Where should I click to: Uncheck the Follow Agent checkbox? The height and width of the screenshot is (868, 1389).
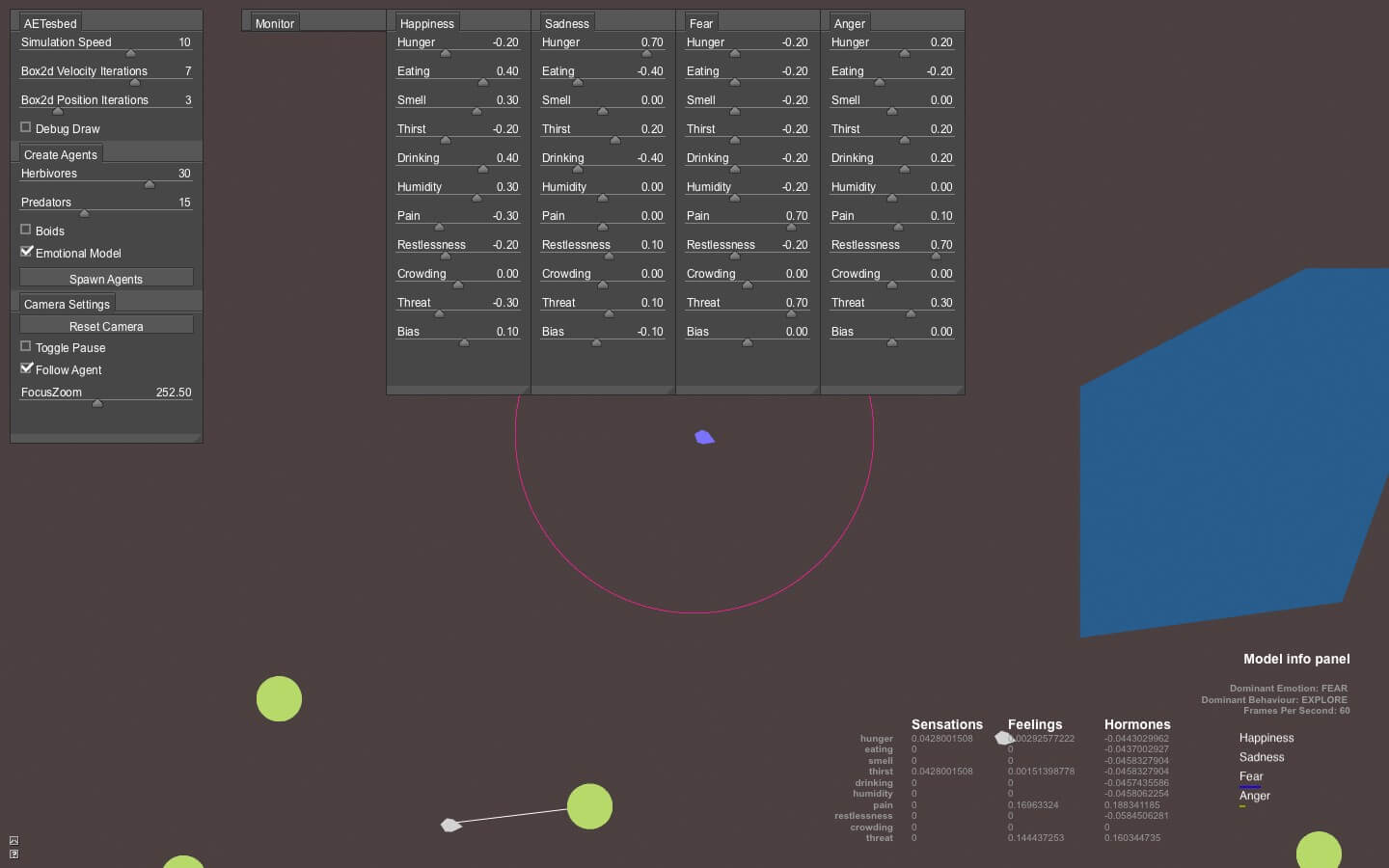pos(27,368)
